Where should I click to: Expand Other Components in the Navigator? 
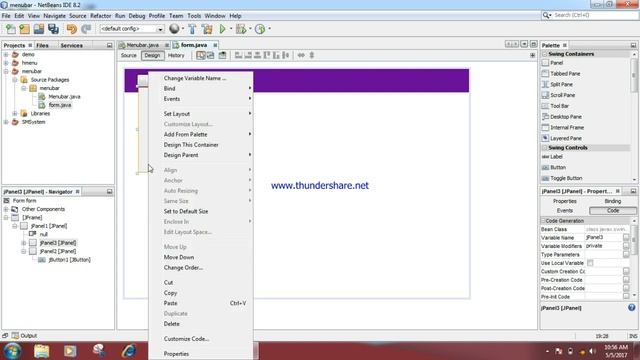[x=6, y=209]
